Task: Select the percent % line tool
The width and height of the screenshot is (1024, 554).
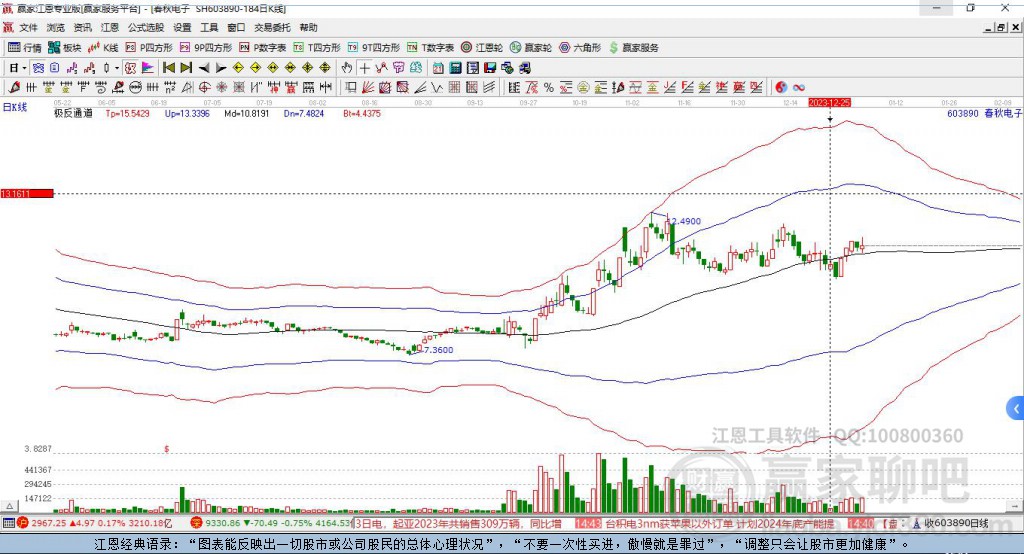Action: pos(549,88)
